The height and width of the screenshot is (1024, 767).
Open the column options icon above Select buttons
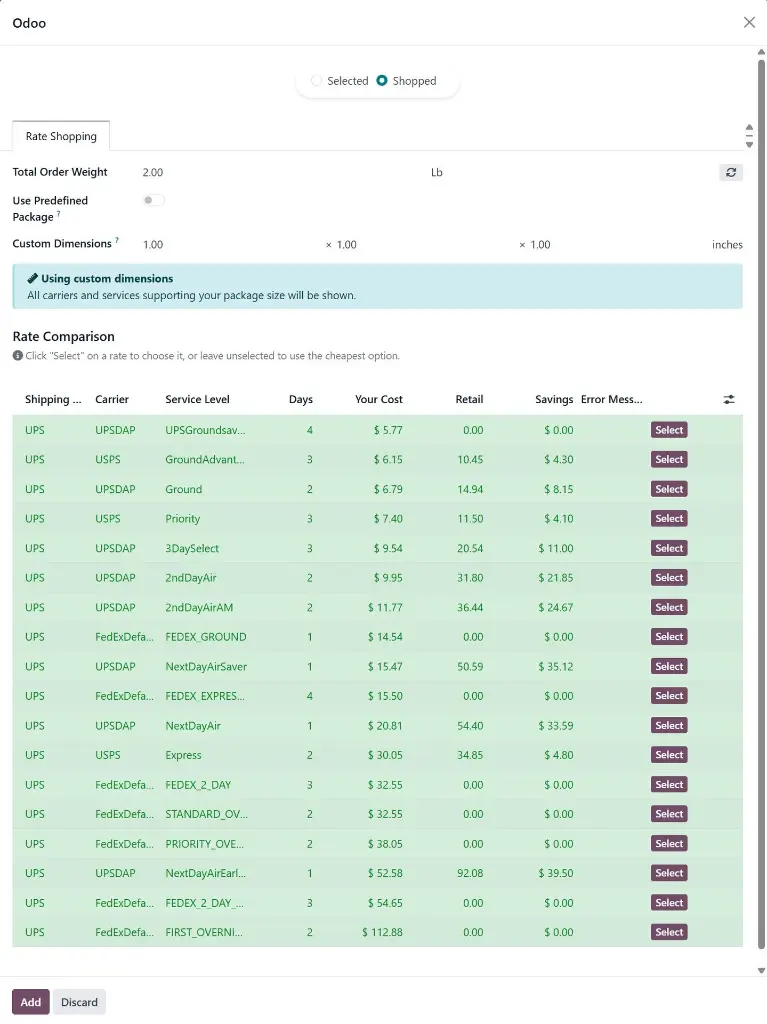tap(729, 399)
